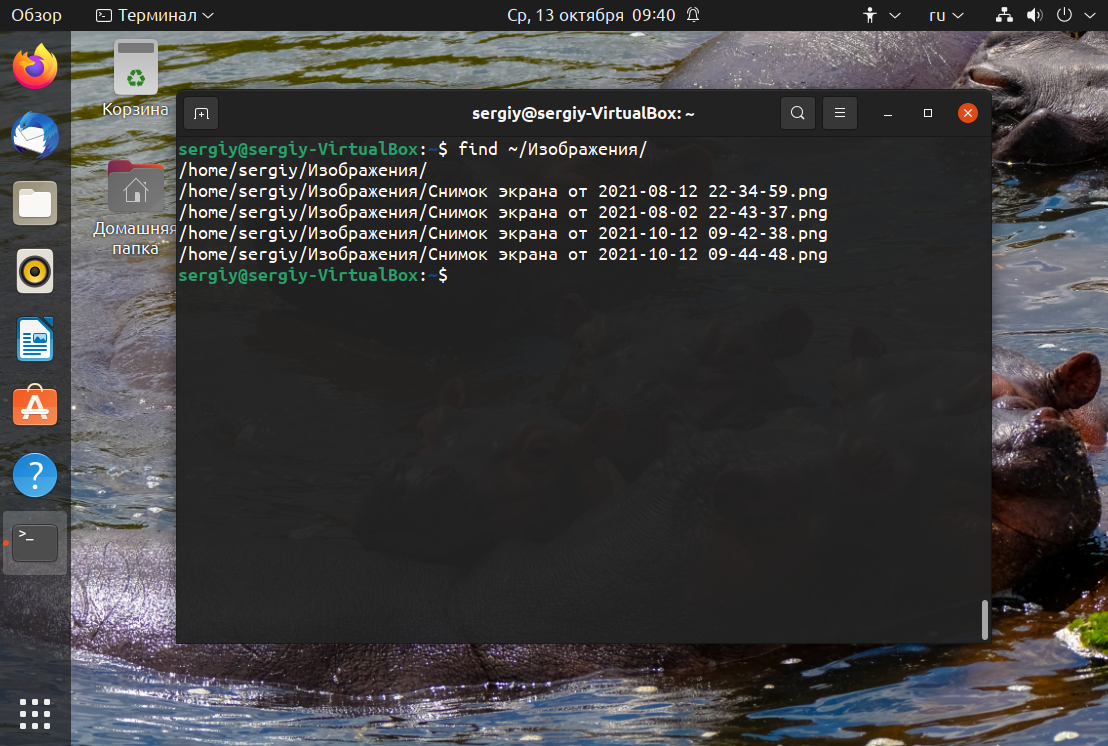Open the date and time calendar panel
Image resolution: width=1108 pixels, height=746 pixels.
click(x=591, y=15)
